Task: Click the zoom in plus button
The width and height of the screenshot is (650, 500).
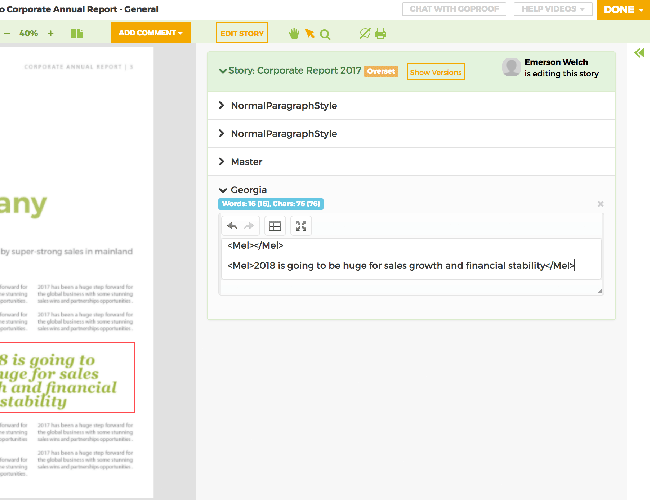Action: [x=51, y=33]
